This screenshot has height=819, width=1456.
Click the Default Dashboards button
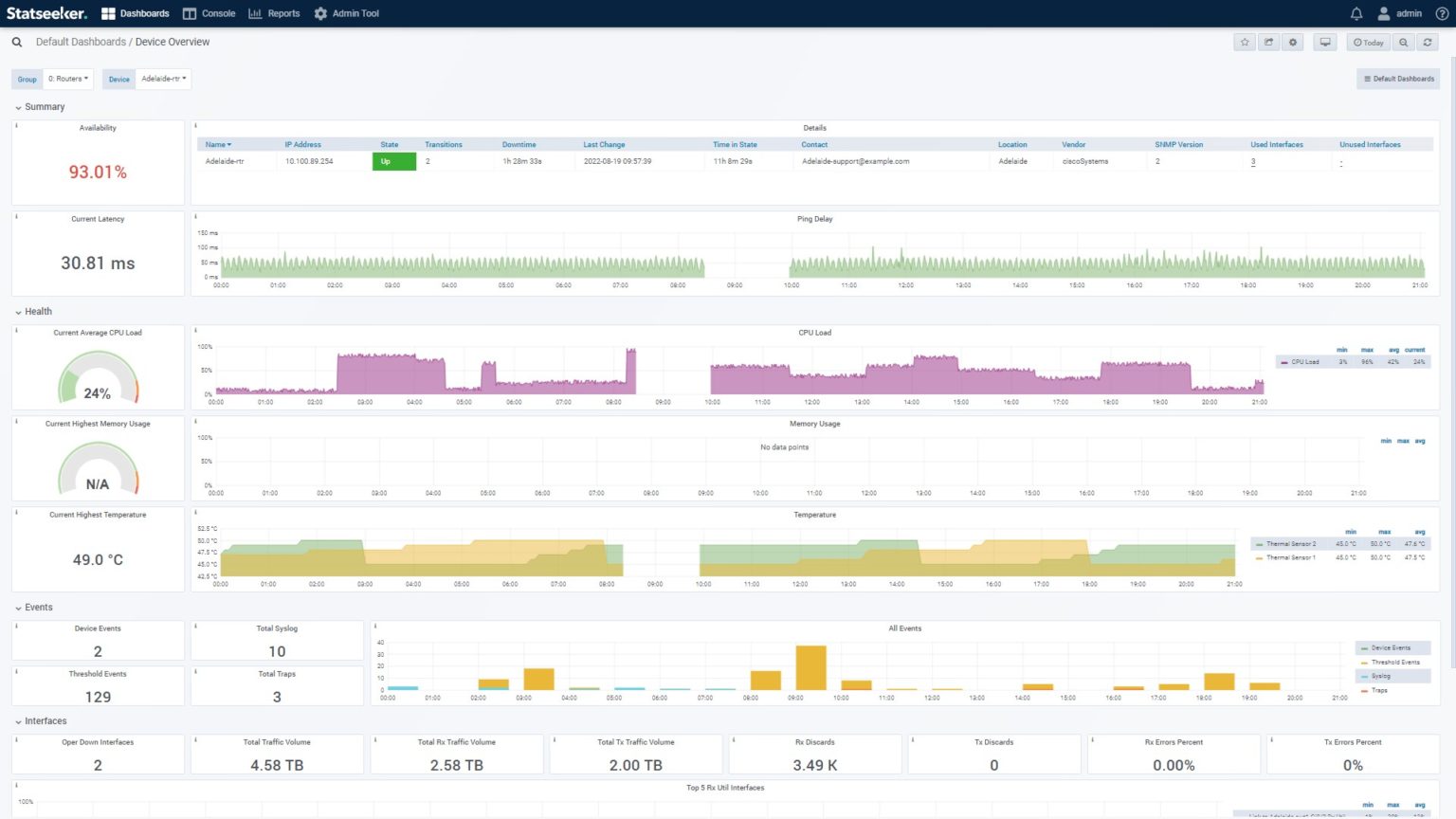click(1398, 79)
